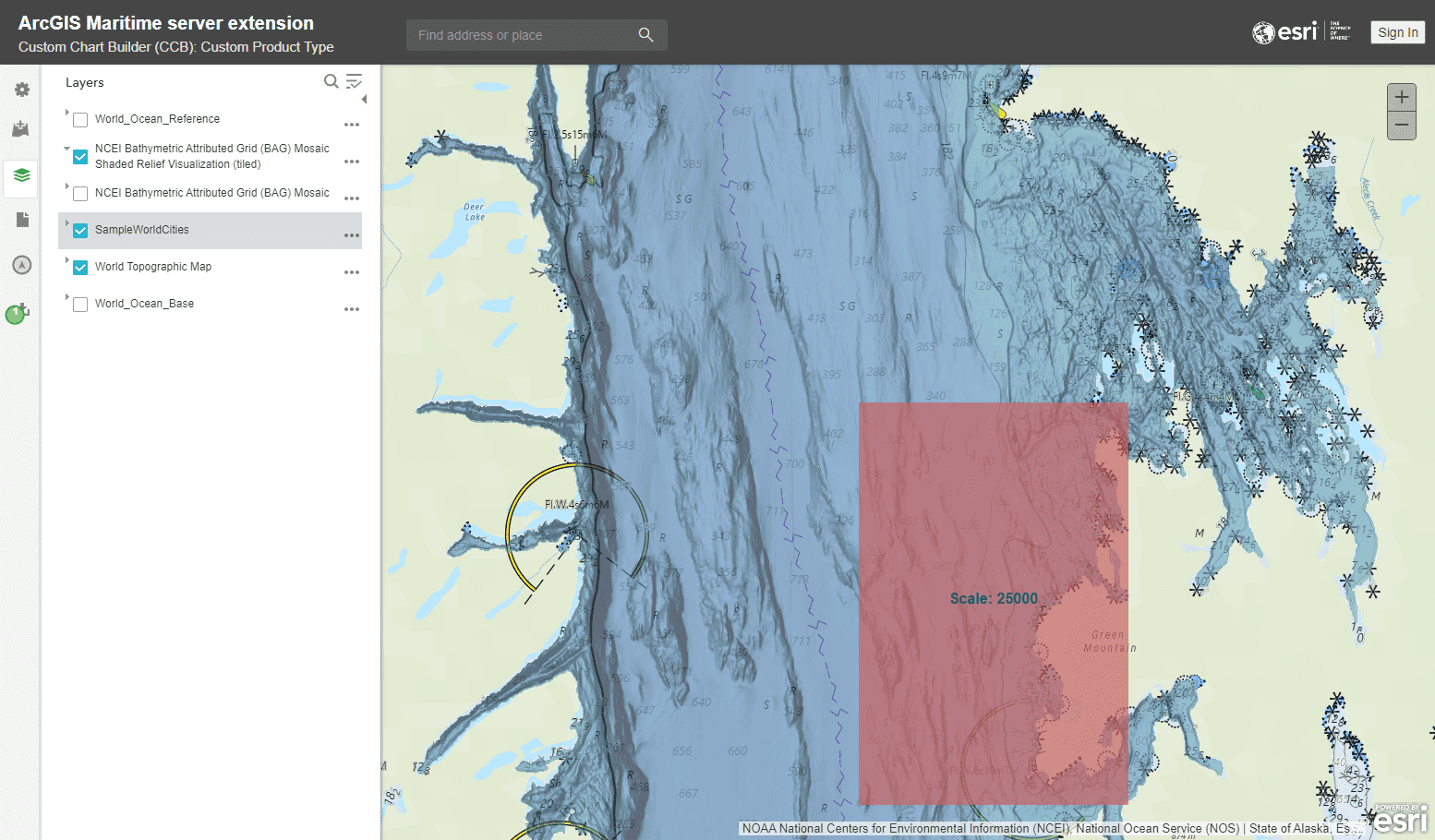This screenshot has height=840, width=1435.
Task: Click the search magnifier in address box
Action: (x=645, y=35)
